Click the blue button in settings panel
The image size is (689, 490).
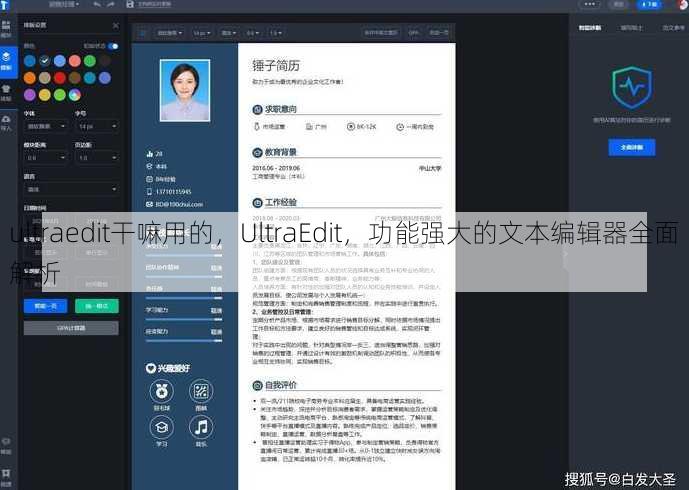coord(46,306)
